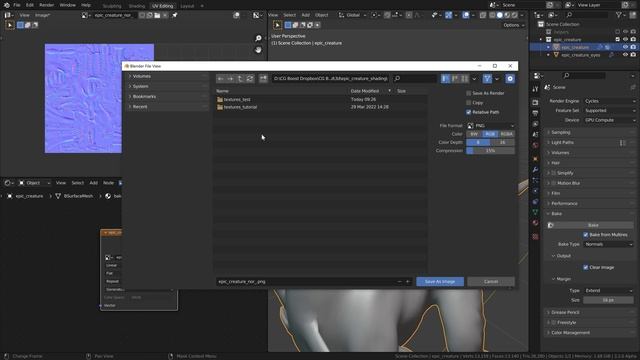The image size is (640, 360).
Task: Enable the Copy checkbox
Action: [x=469, y=102]
